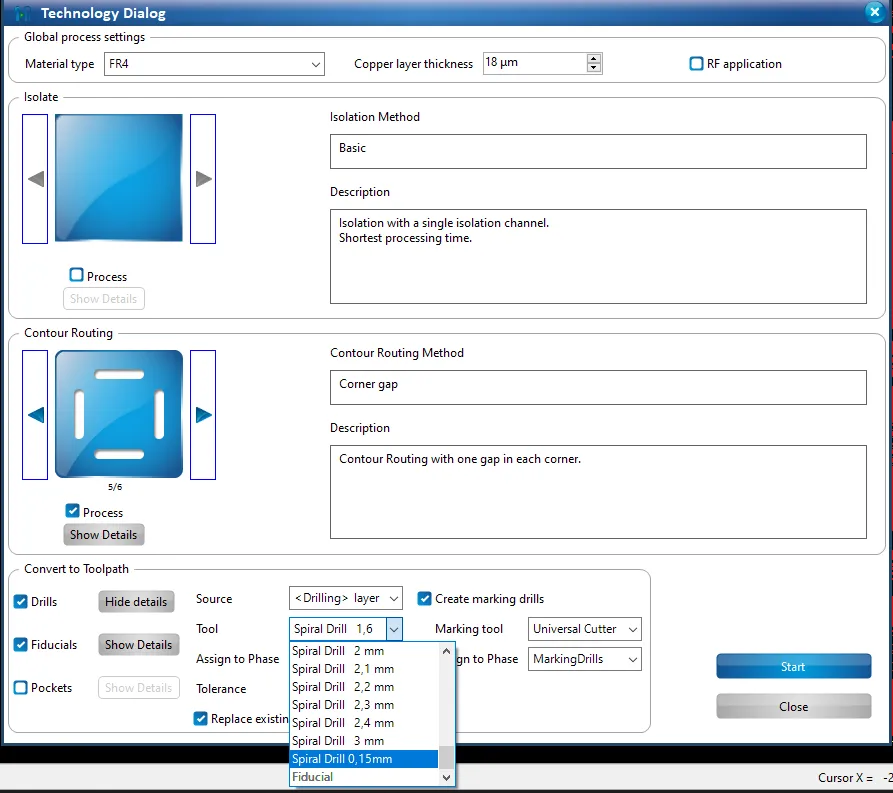Click next arrow for Contour Routing method
893x793 pixels.
[x=203, y=415]
